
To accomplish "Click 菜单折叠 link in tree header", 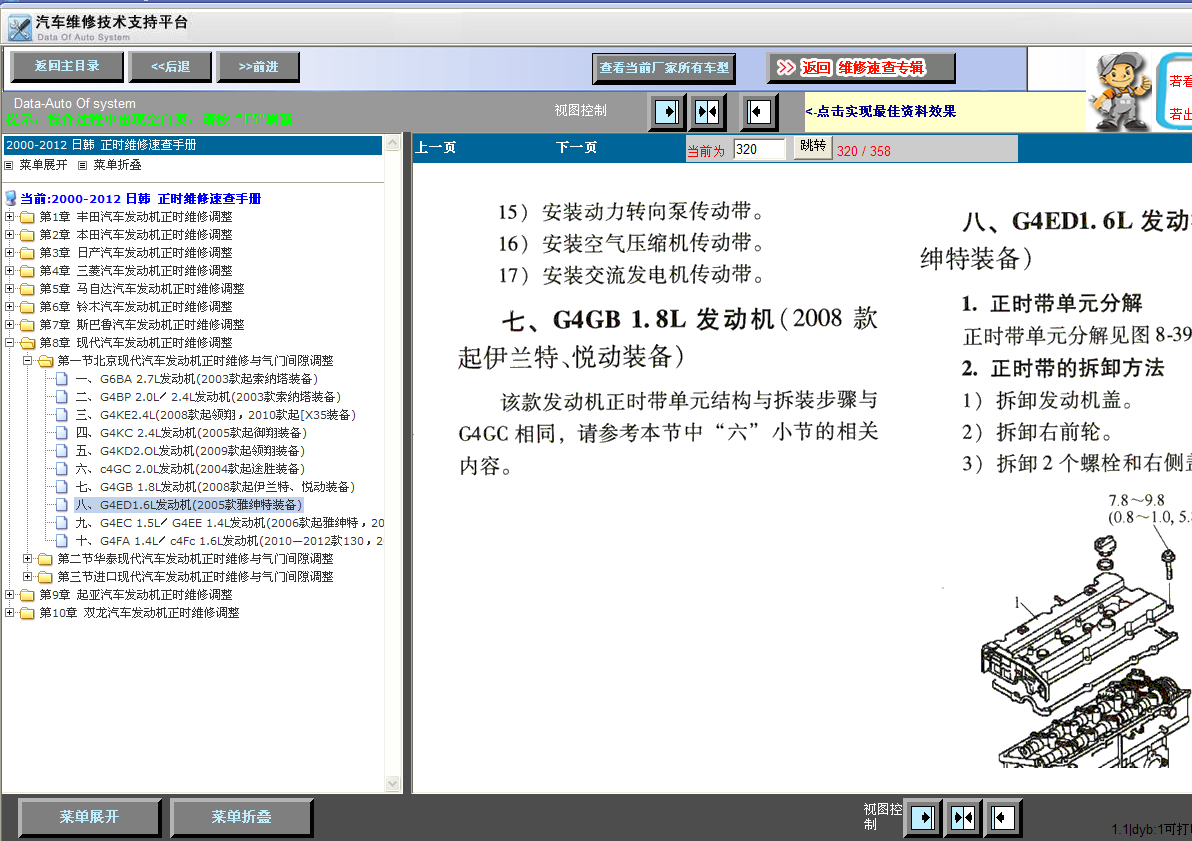I will coord(117,165).
